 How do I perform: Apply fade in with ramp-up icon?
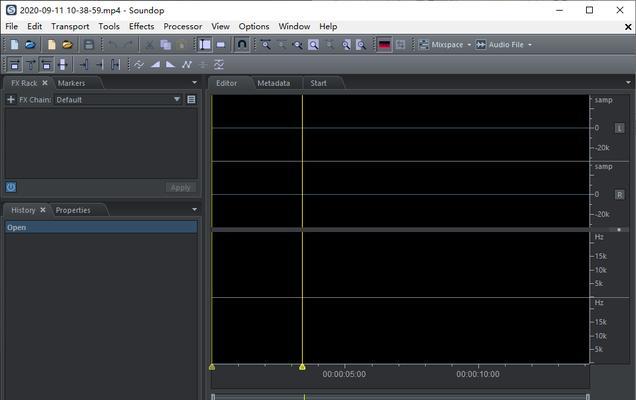tap(155, 65)
